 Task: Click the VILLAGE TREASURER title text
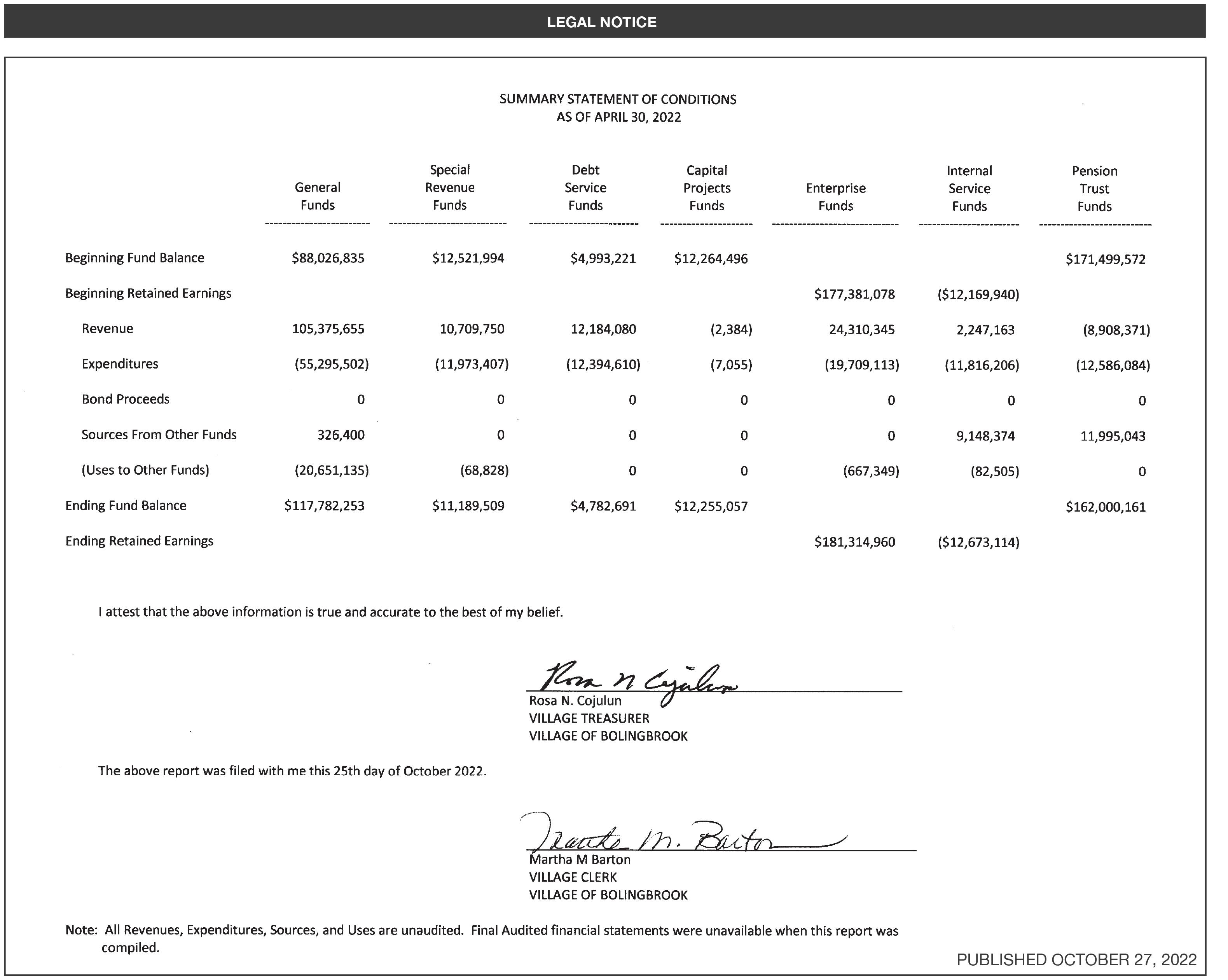589,719
